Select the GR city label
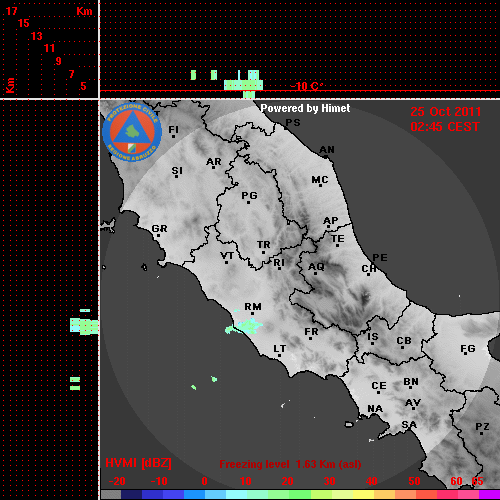The height and width of the screenshot is (500, 500). point(159,229)
